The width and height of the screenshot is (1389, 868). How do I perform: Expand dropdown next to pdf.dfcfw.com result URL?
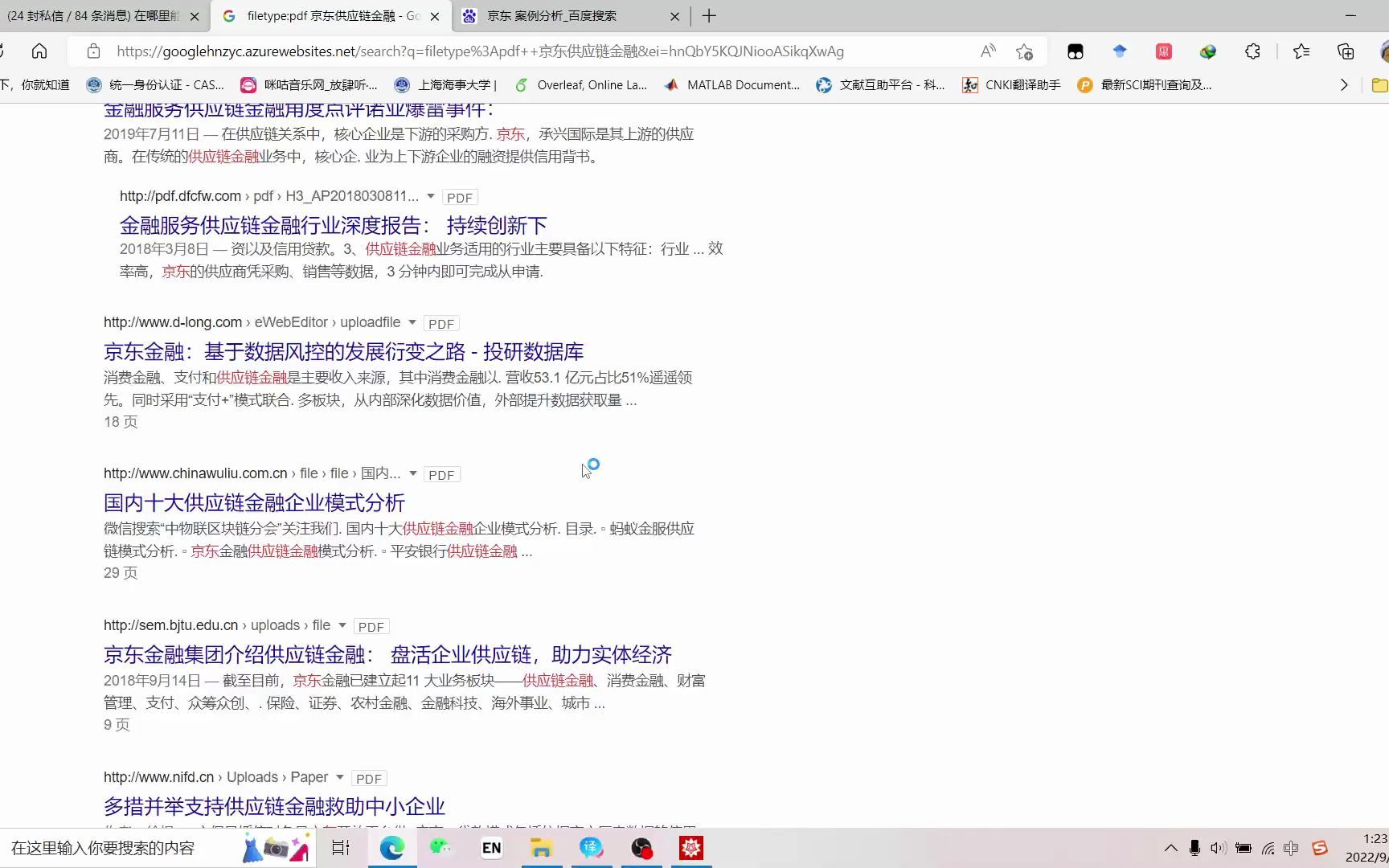coord(431,196)
